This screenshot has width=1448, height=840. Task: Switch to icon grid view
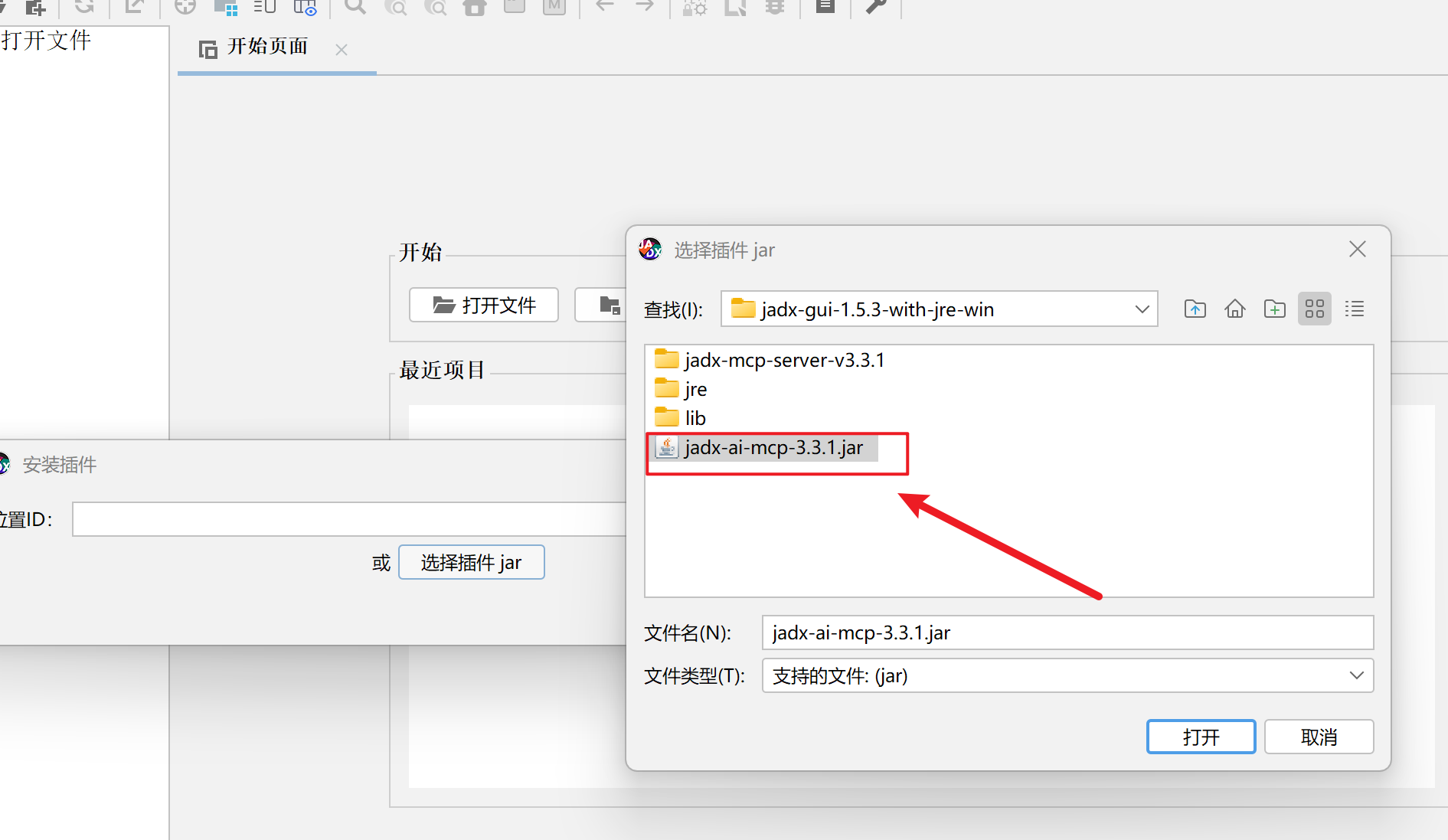pos(1314,309)
